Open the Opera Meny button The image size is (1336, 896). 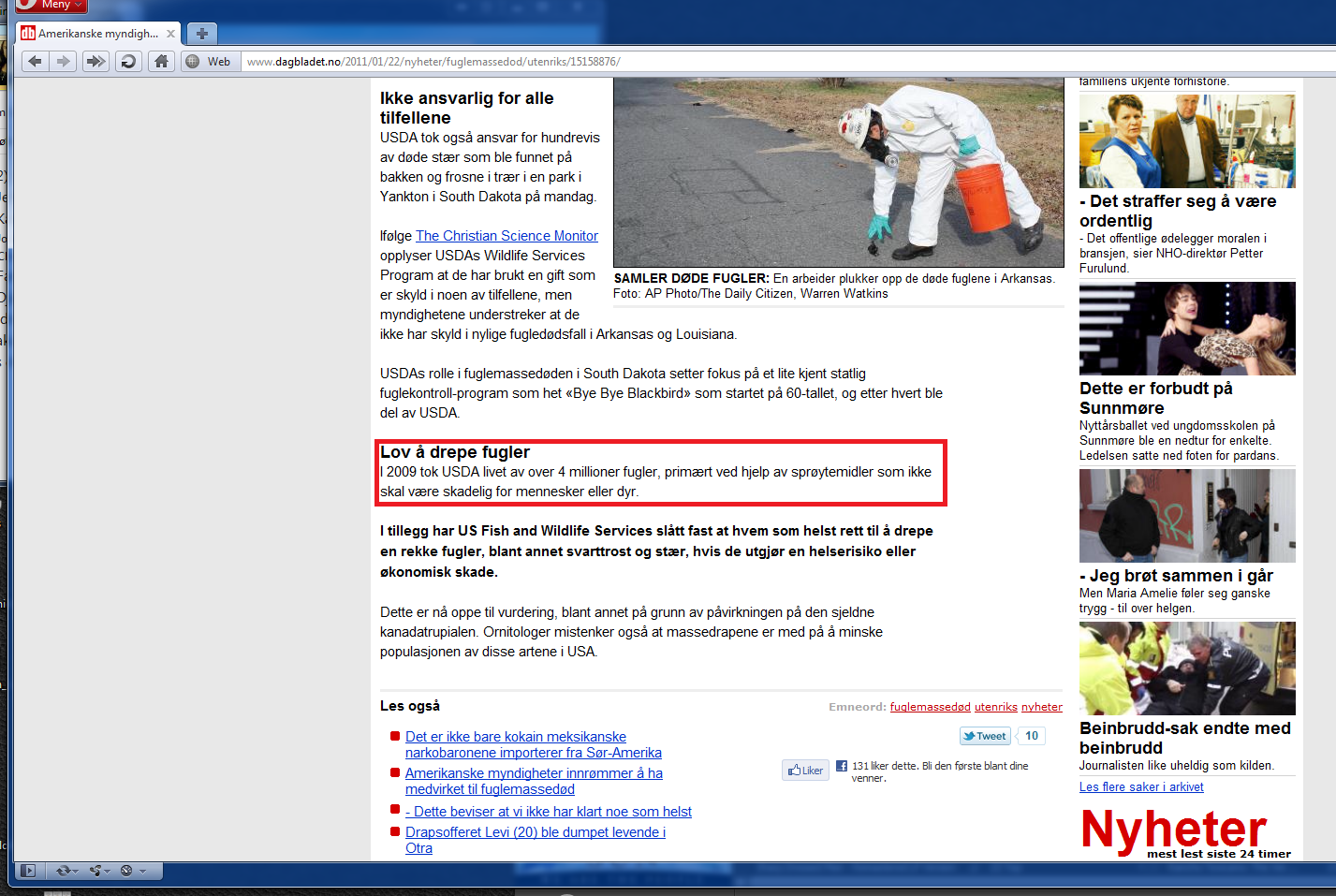(51, 6)
